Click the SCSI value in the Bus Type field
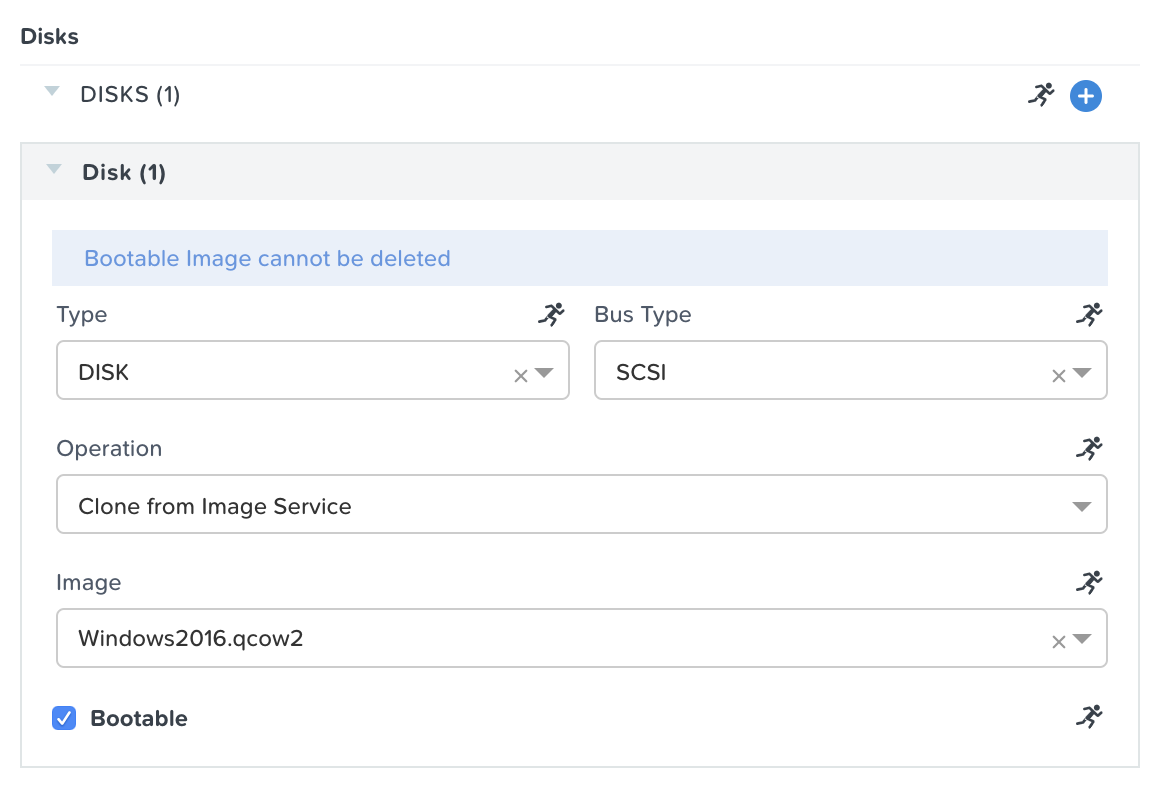Image resolution: width=1158 pixels, height=790 pixels. click(x=641, y=372)
